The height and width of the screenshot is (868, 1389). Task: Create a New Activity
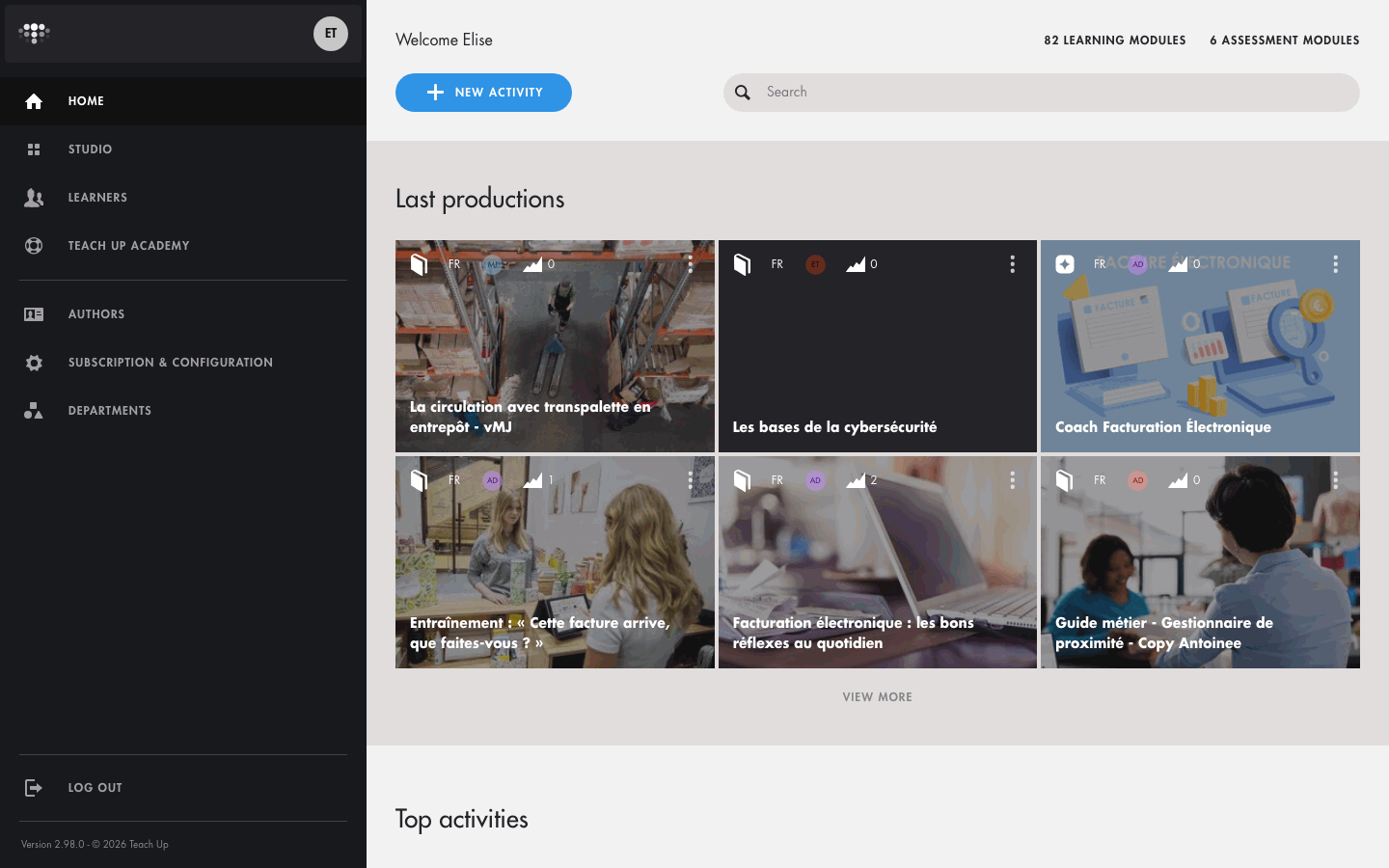pos(483,93)
